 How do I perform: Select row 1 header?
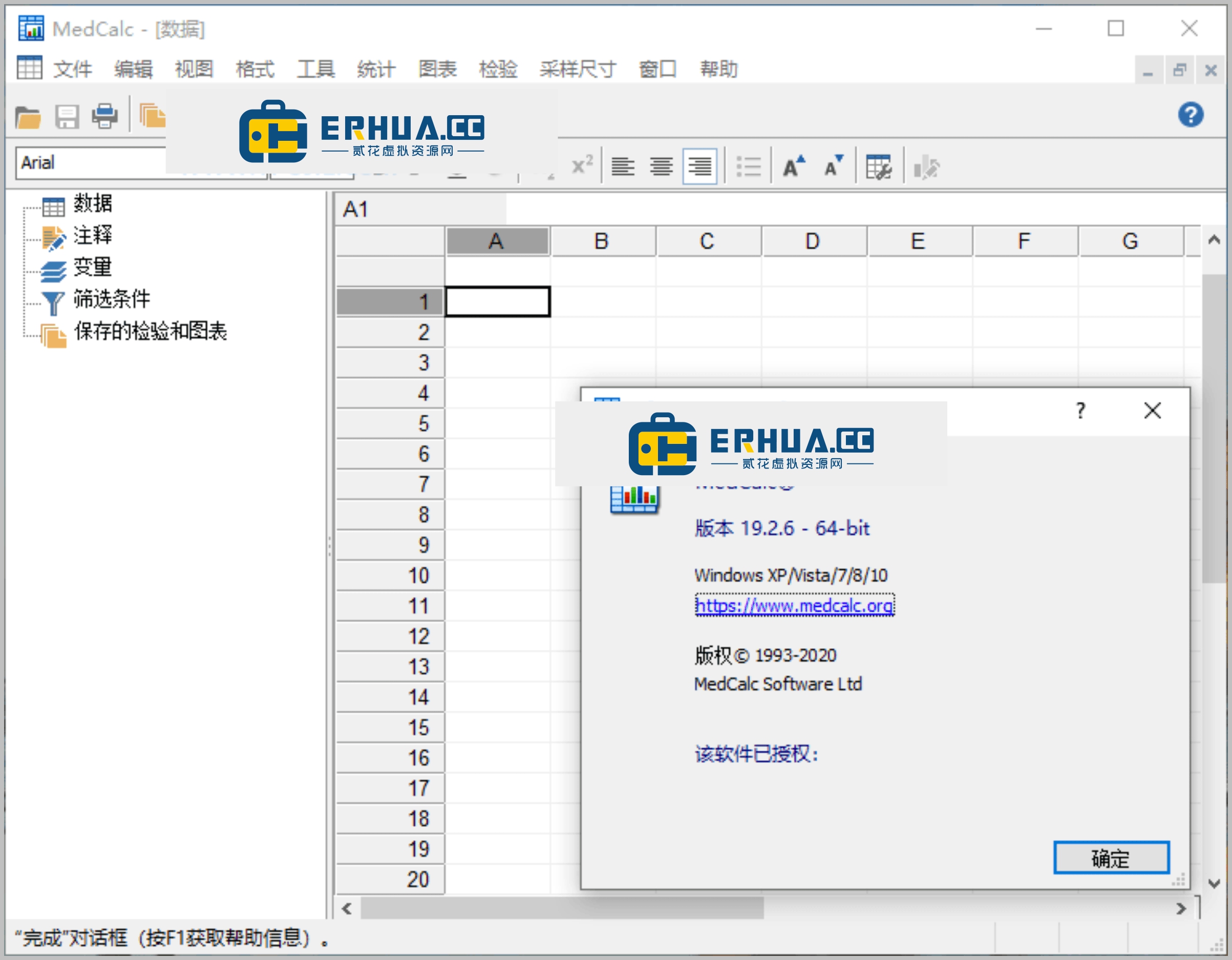[x=390, y=302]
